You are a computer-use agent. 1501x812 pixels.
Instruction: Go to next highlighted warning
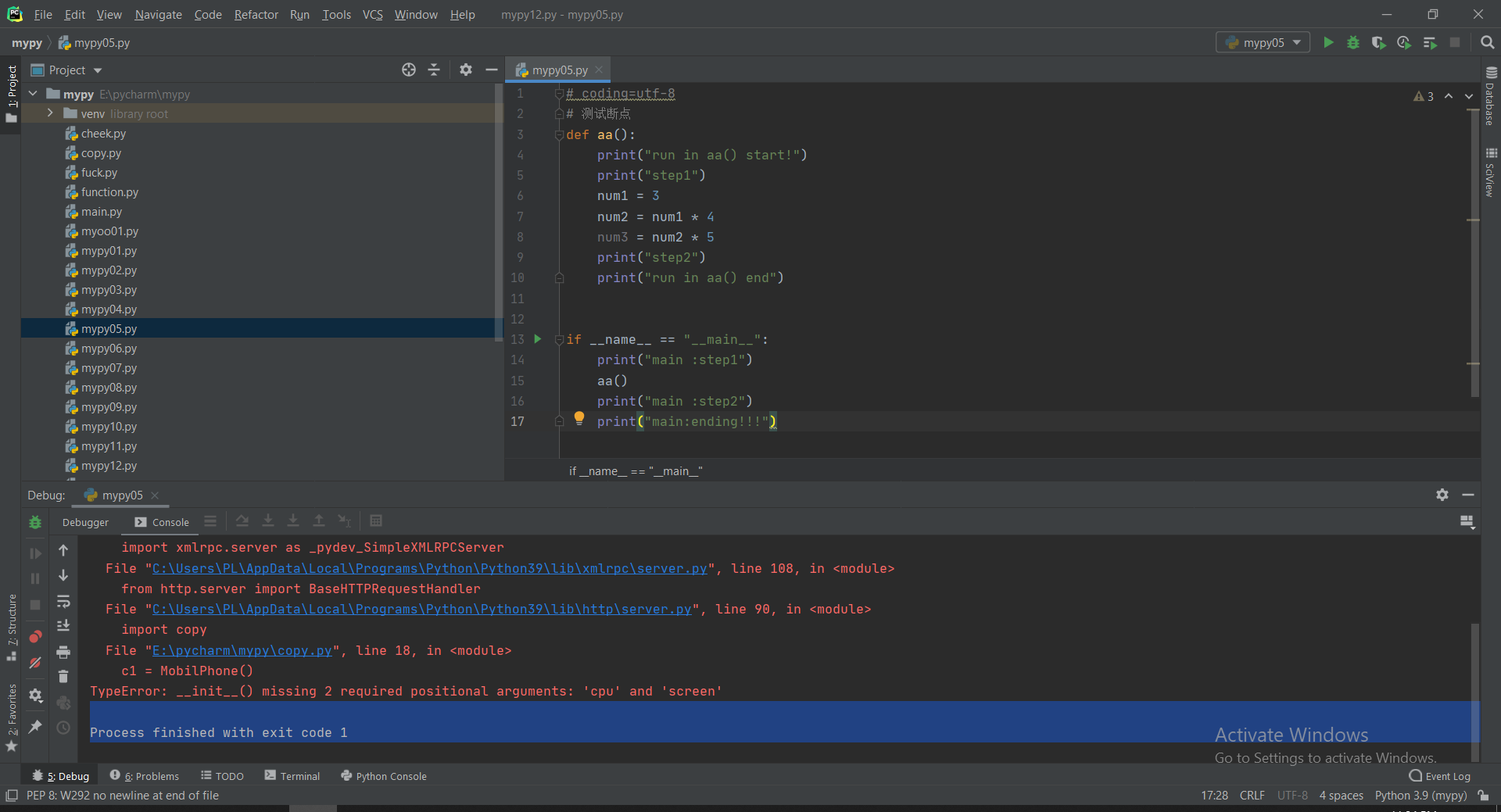pyautogui.click(x=1468, y=96)
